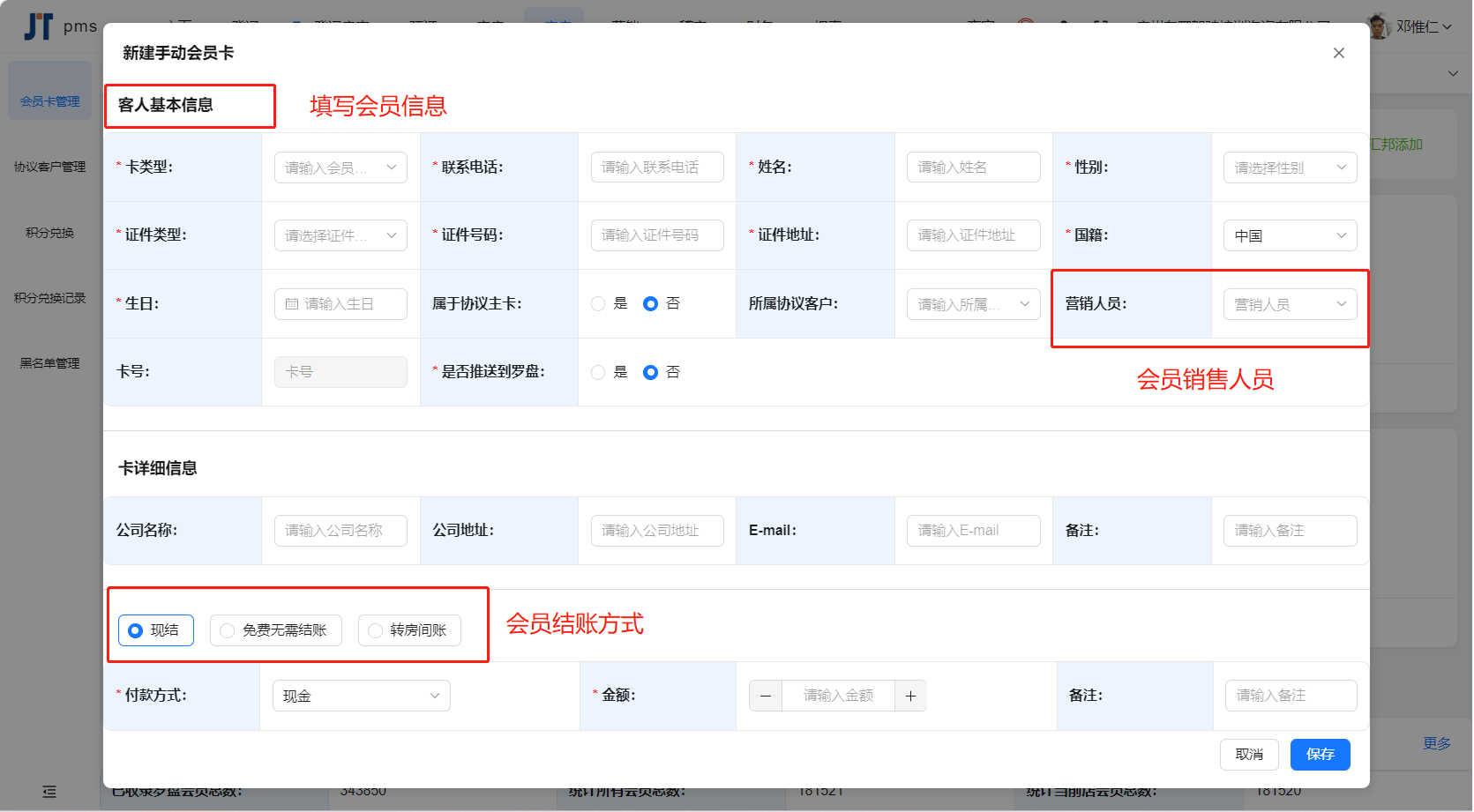Click the 保存 button
This screenshot has width=1474, height=812.
pos(1320,755)
